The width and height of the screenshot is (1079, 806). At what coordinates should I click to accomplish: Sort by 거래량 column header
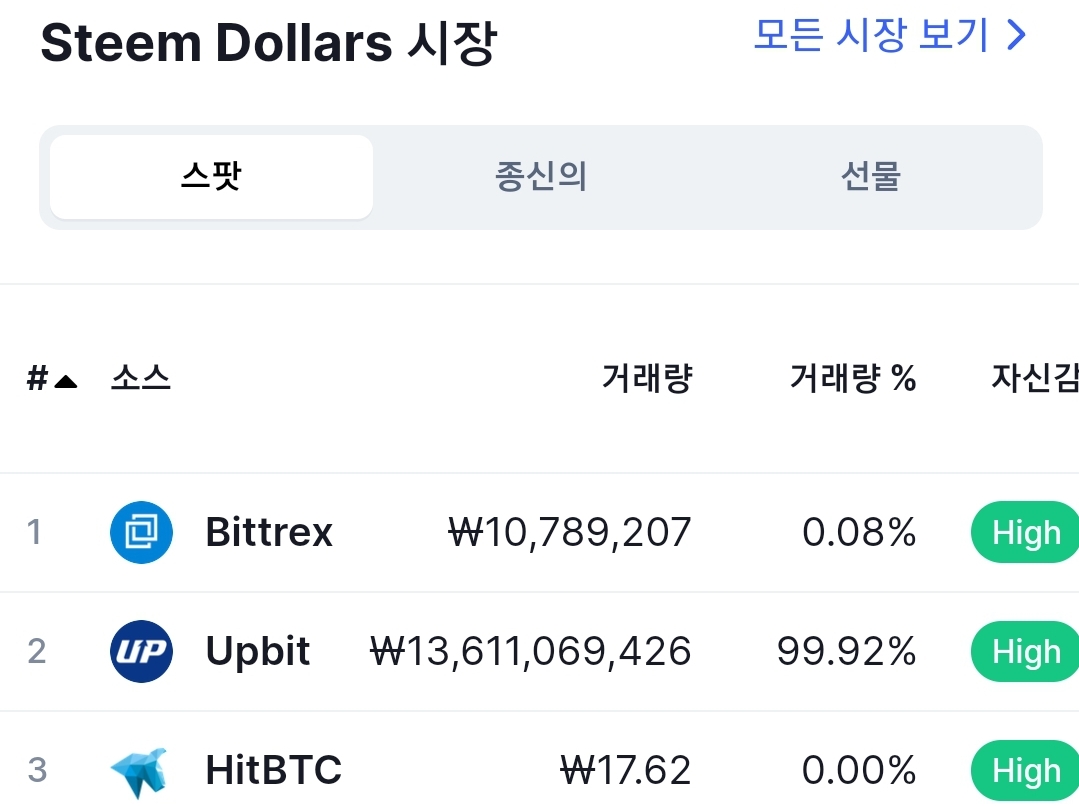point(647,378)
